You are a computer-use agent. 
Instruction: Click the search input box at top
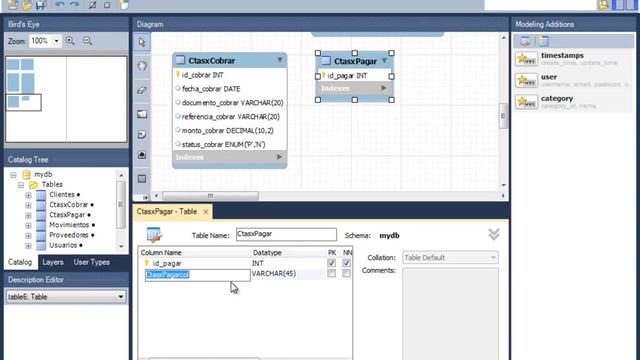(x=540, y=4)
